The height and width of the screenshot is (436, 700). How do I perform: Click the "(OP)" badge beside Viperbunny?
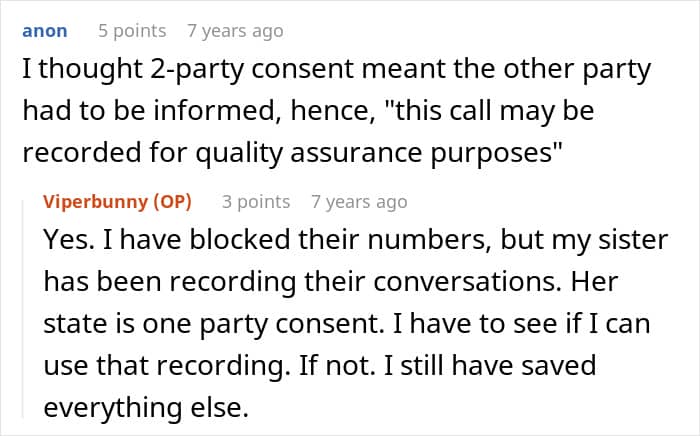[172, 202]
